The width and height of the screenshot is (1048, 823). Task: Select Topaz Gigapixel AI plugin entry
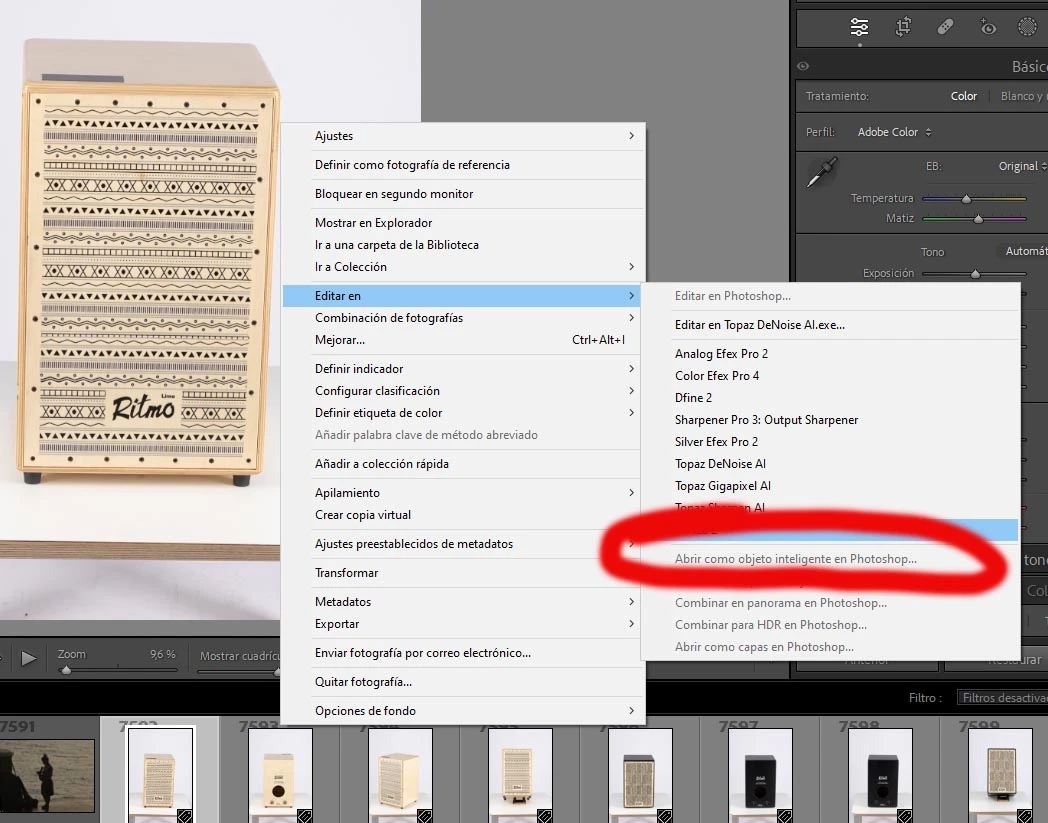(x=831, y=486)
